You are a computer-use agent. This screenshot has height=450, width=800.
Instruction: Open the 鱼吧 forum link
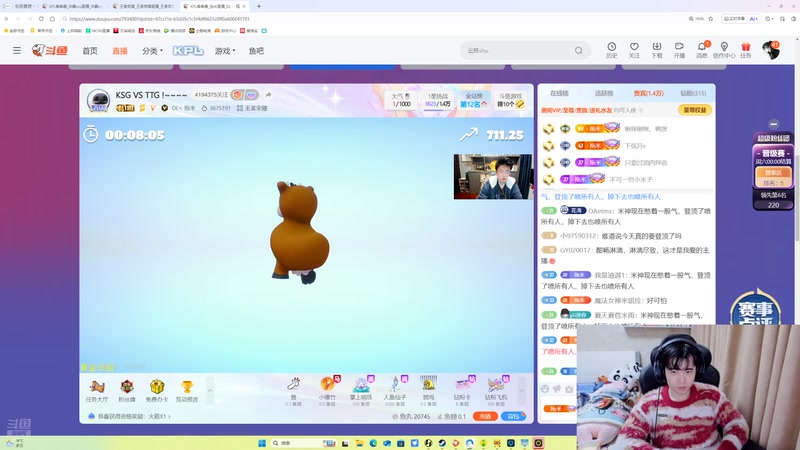click(x=256, y=51)
